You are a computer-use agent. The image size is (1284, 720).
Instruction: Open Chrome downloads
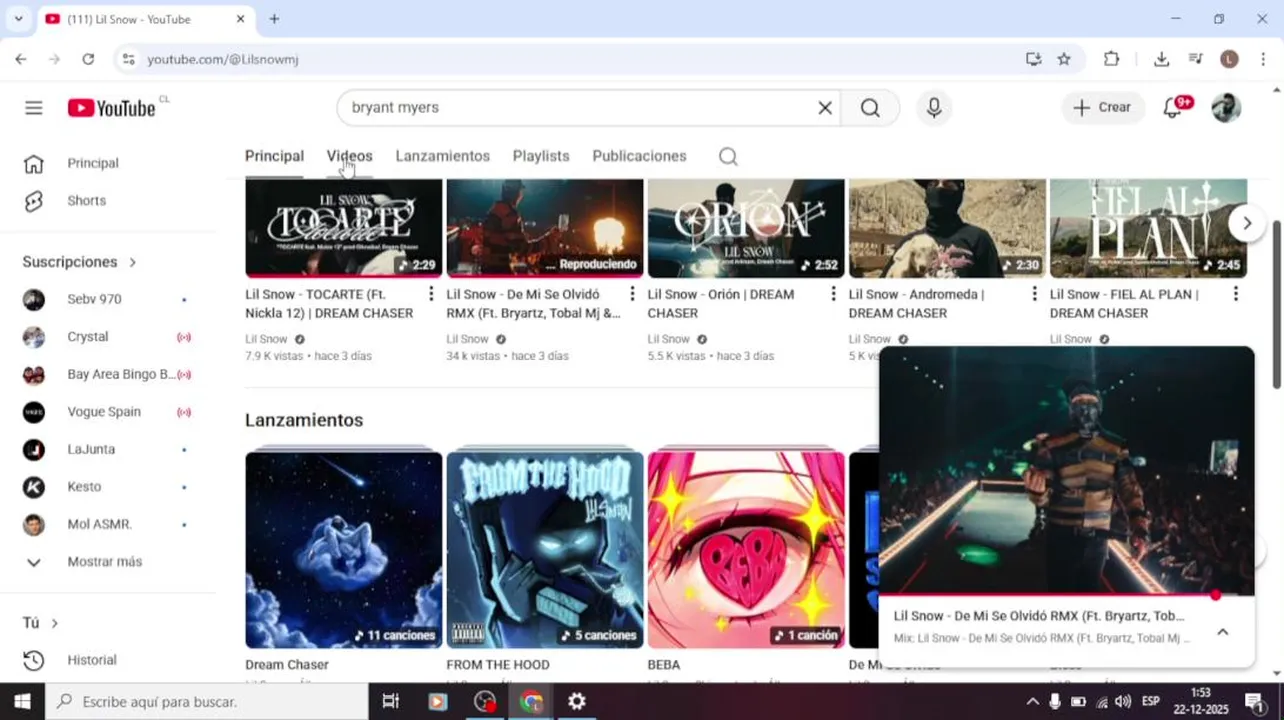tap(1161, 59)
